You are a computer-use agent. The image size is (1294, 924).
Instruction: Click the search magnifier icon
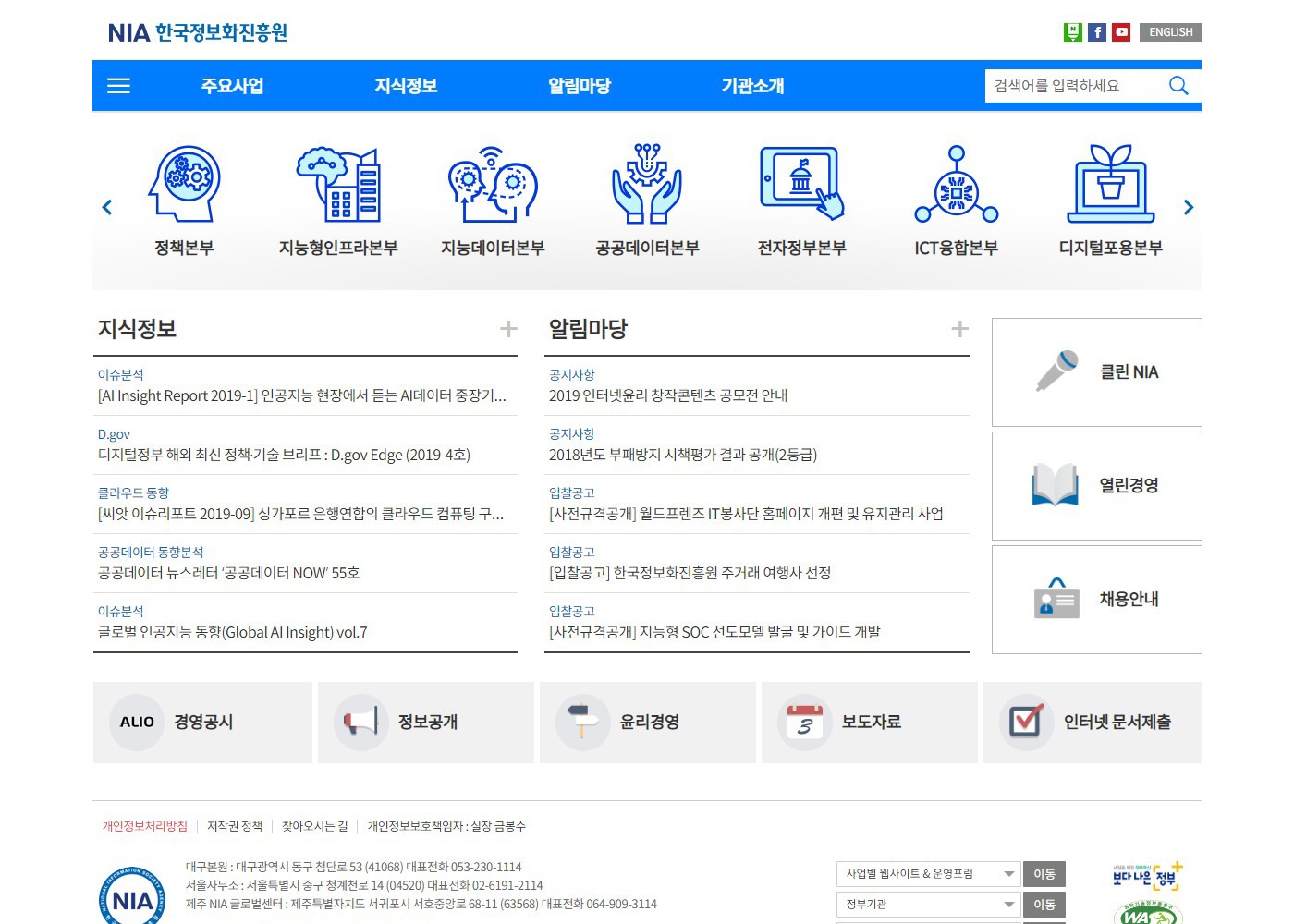pos(1178,86)
